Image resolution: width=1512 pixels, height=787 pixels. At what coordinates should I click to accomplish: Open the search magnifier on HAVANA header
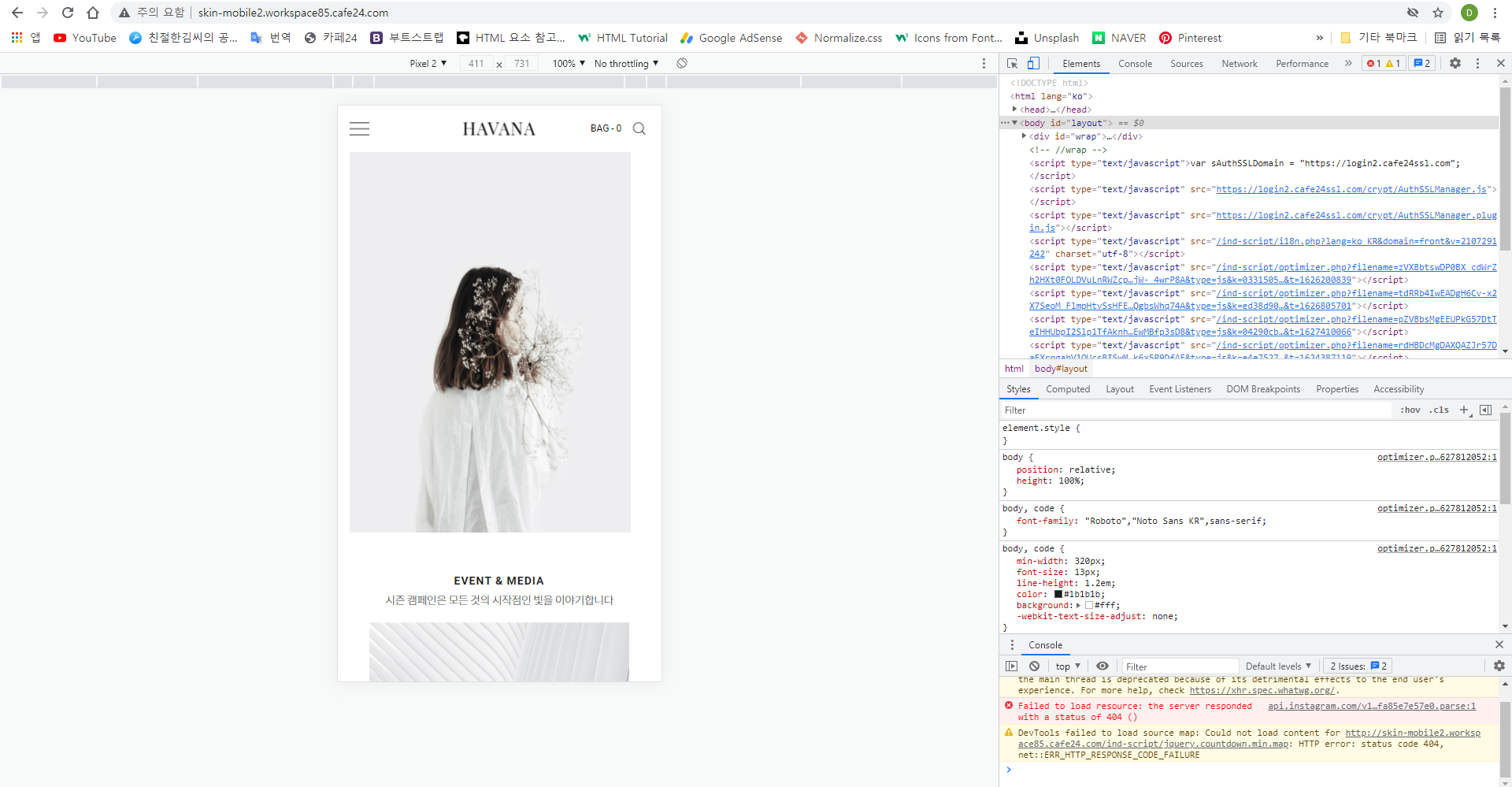click(x=639, y=129)
